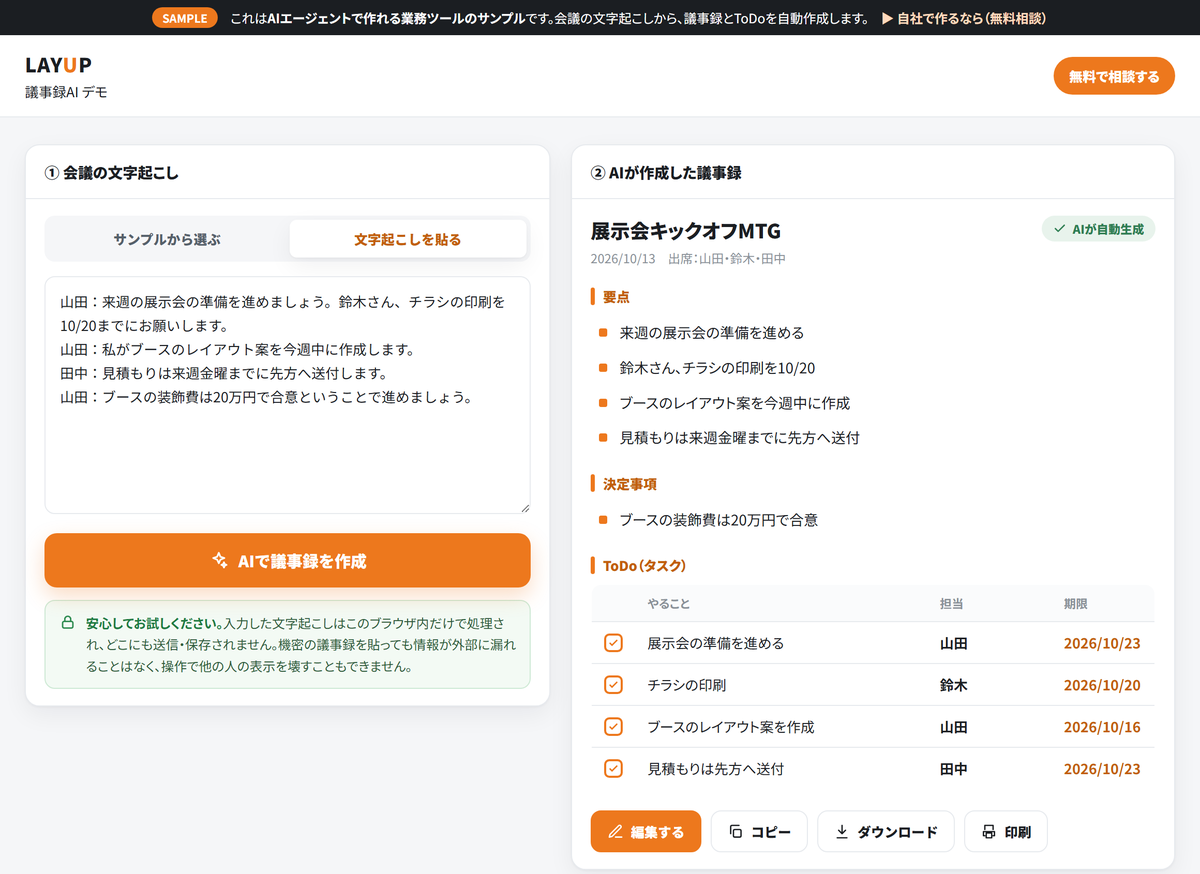
Task: Click the 無料で相談する button
Action: click(1114, 76)
